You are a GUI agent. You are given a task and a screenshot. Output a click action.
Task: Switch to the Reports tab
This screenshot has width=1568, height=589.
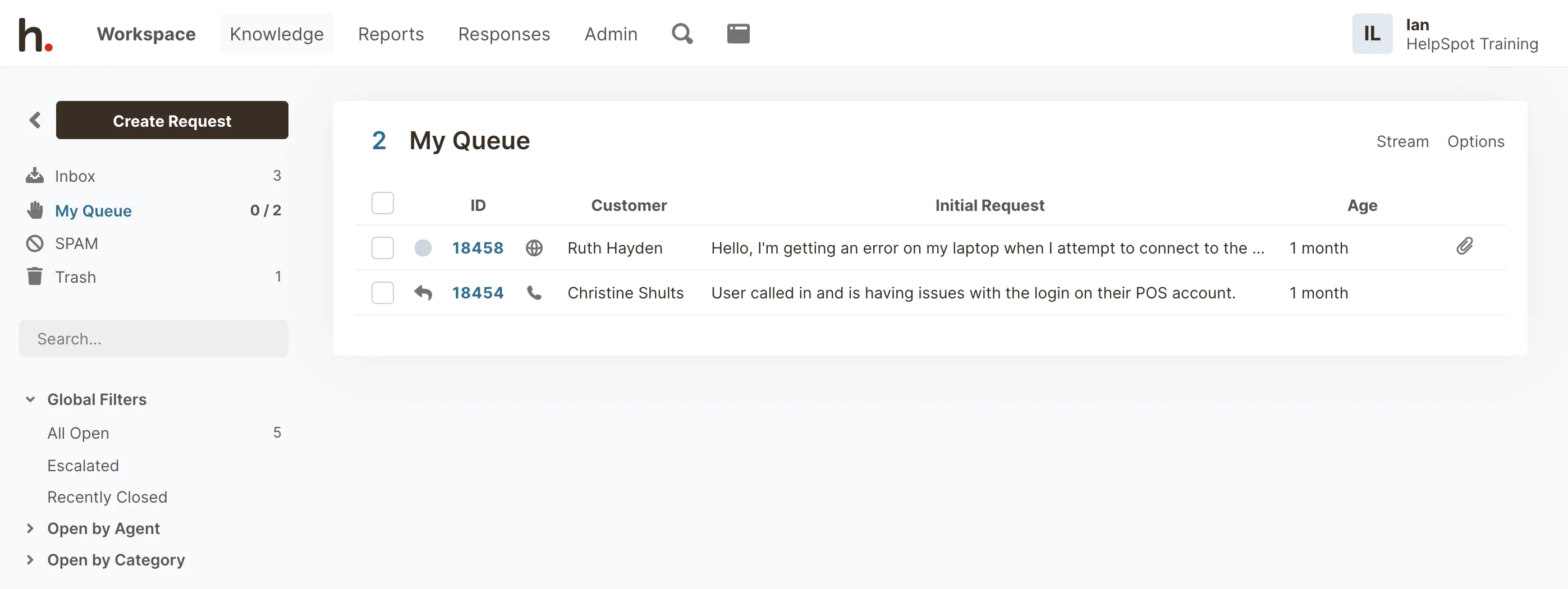(x=390, y=34)
